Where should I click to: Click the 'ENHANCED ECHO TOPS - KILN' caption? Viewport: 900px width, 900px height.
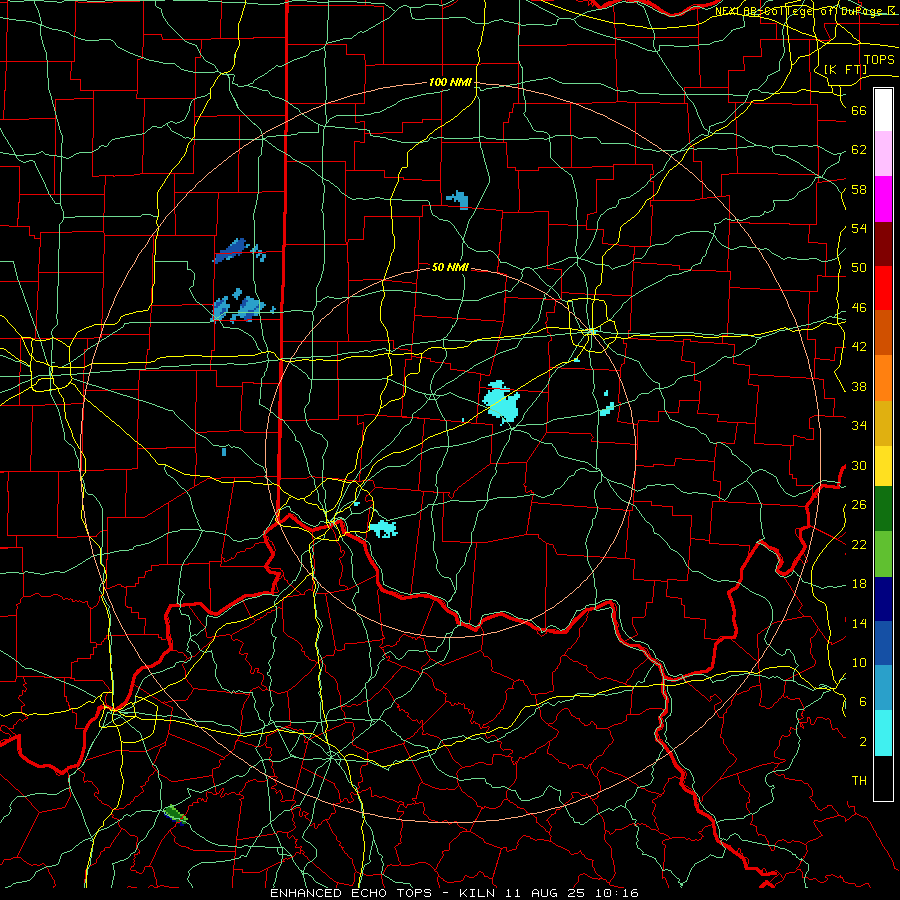pyautogui.click(x=385, y=893)
